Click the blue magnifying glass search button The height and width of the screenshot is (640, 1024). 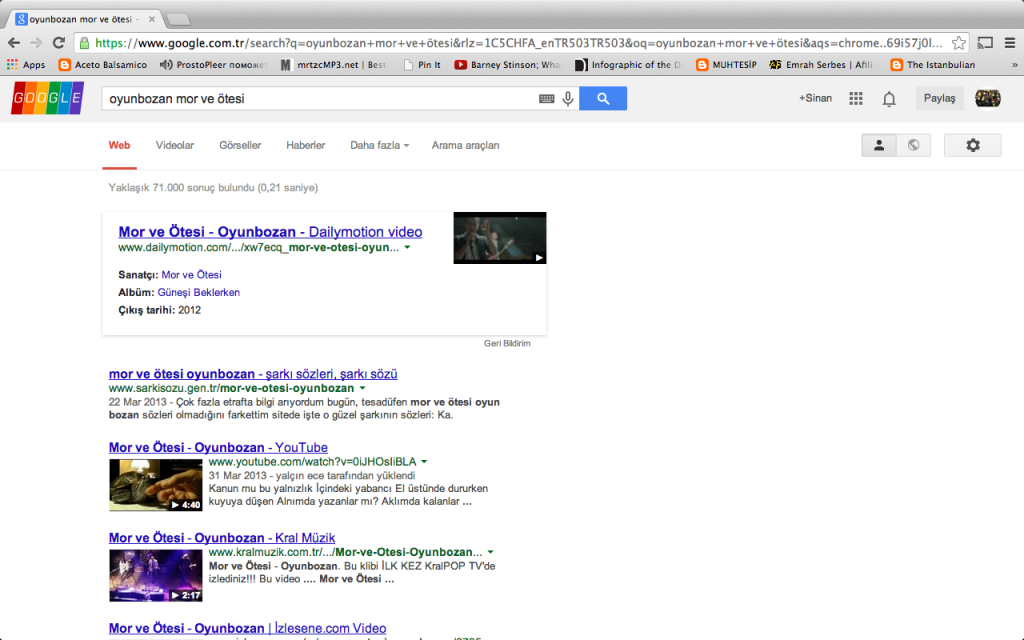pos(605,98)
